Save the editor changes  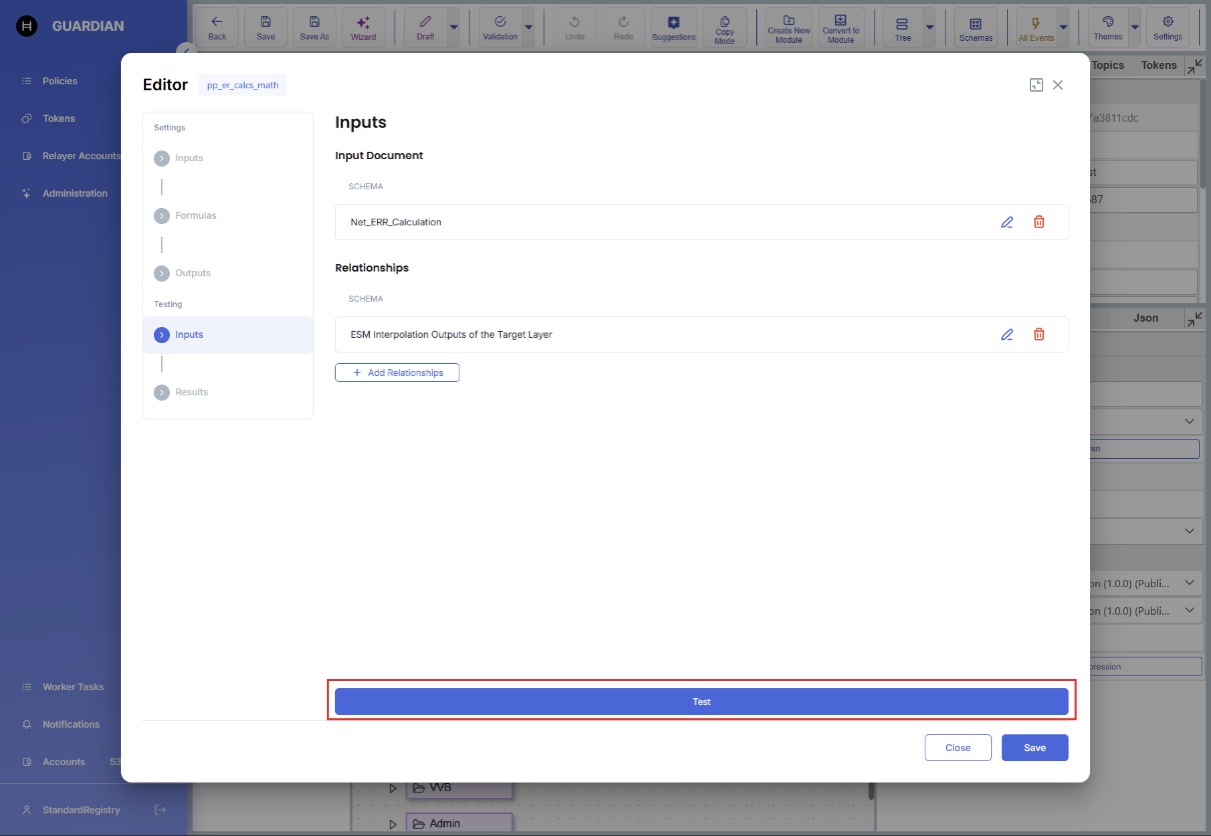(x=1034, y=748)
